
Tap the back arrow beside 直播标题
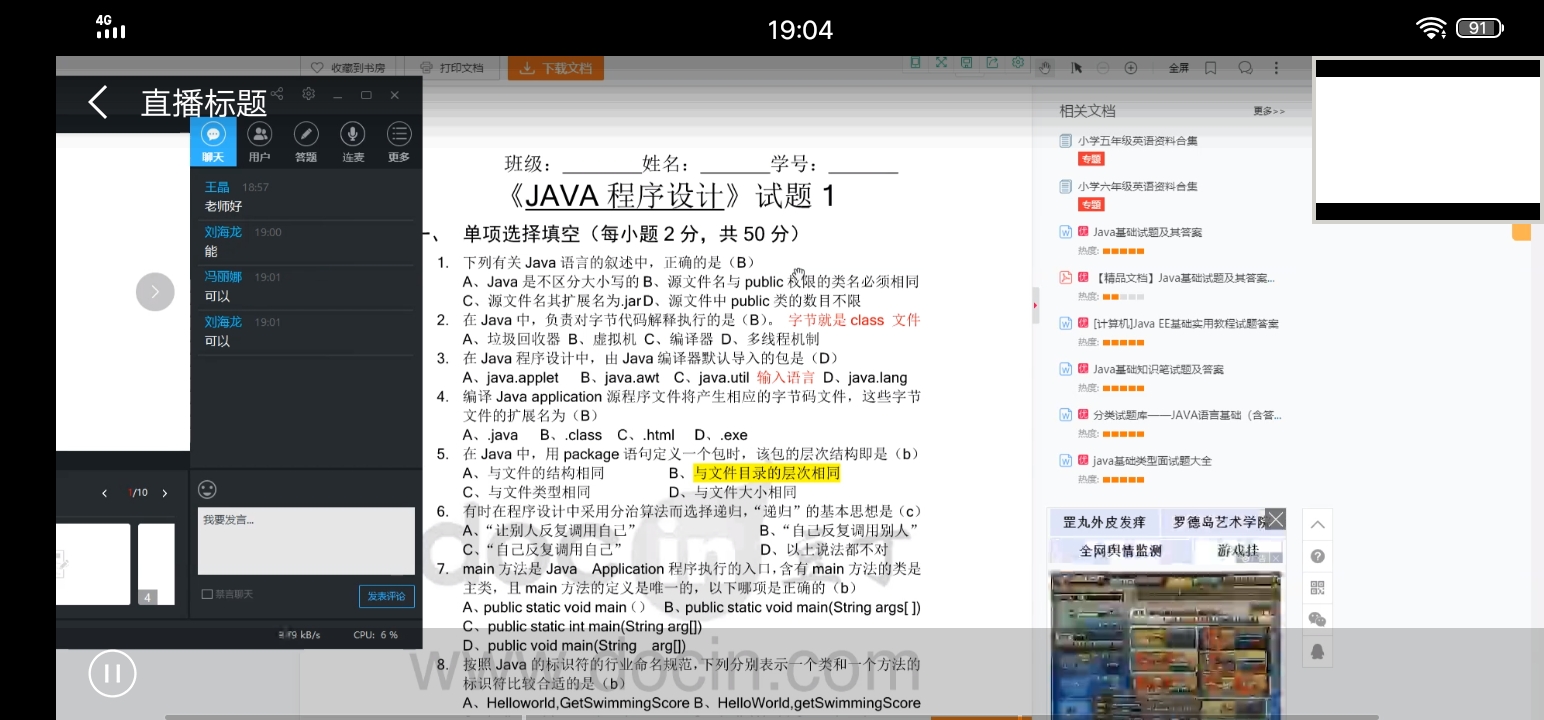tap(97, 102)
